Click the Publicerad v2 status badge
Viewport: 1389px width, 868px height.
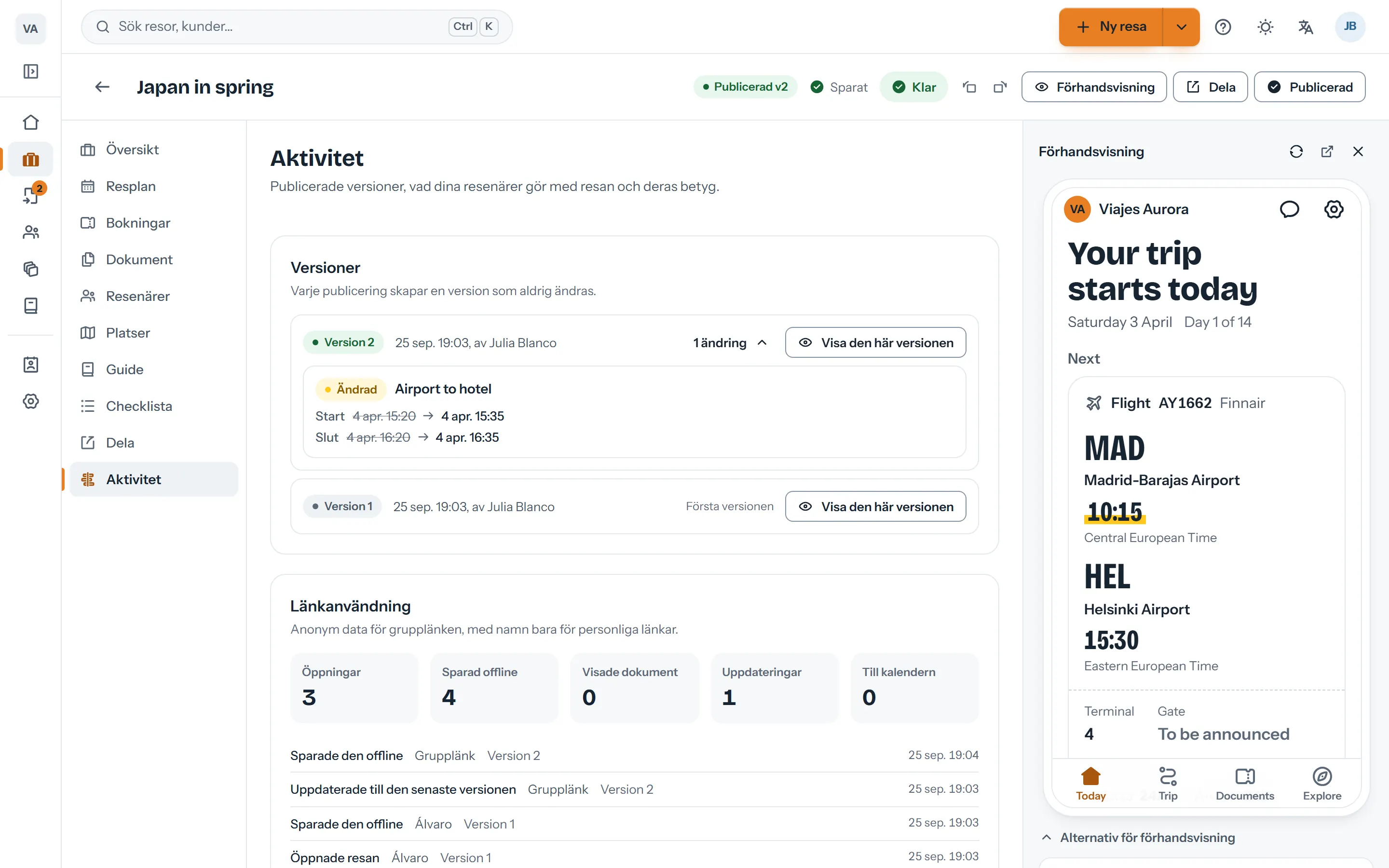click(745, 87)
